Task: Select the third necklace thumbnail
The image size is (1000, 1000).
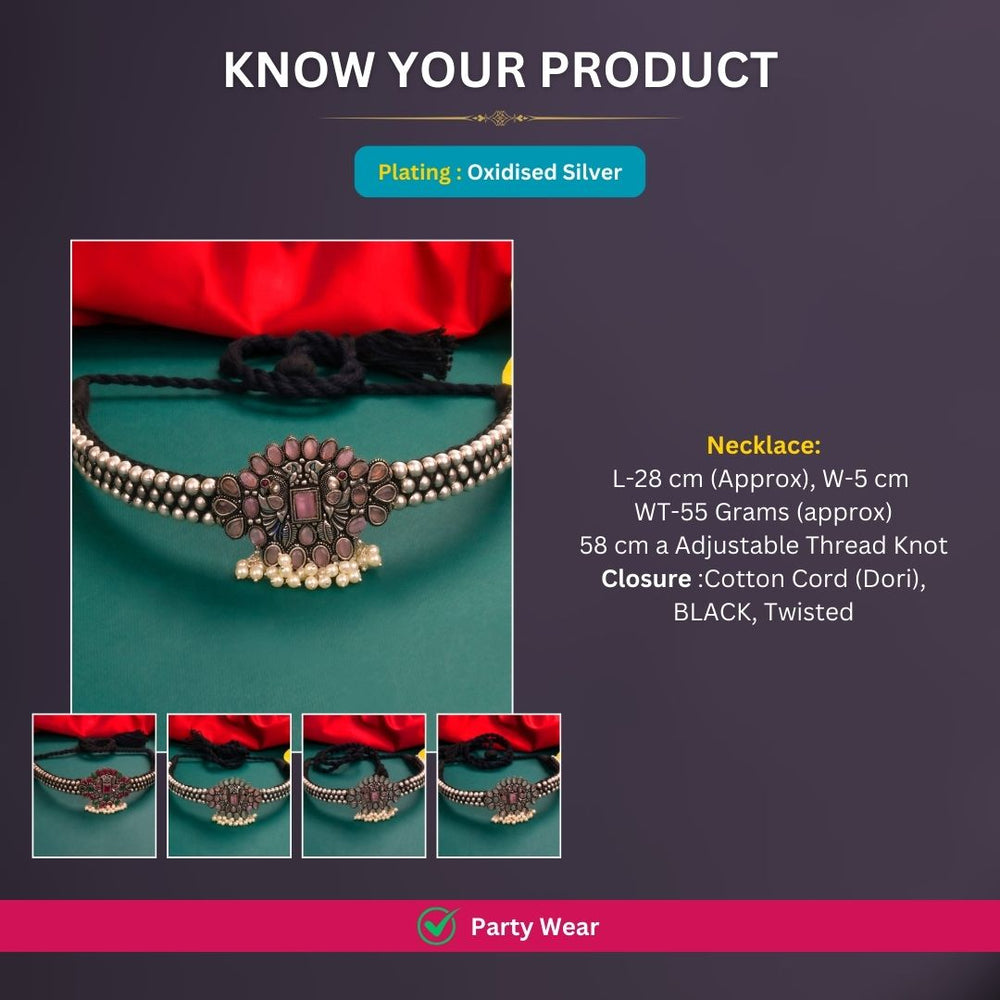Action: coord(364,786)
